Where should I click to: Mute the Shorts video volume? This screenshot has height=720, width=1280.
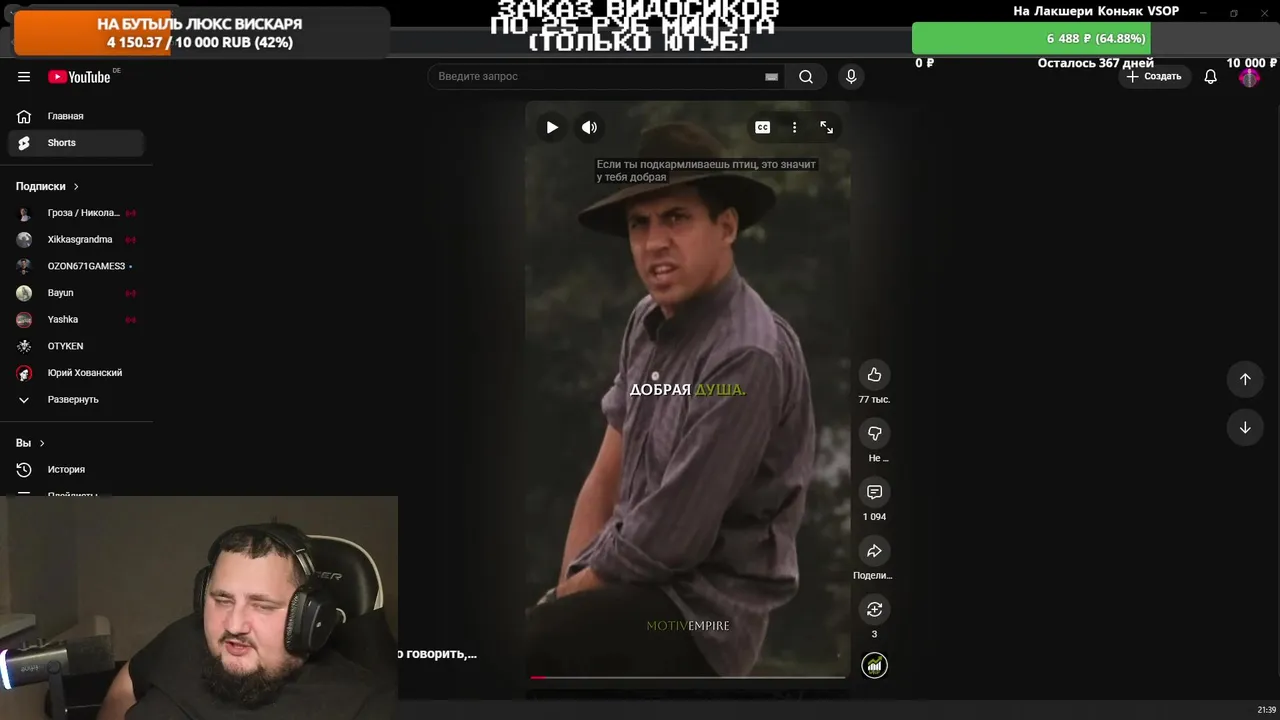pyautogui.click(x=589, y=127)
